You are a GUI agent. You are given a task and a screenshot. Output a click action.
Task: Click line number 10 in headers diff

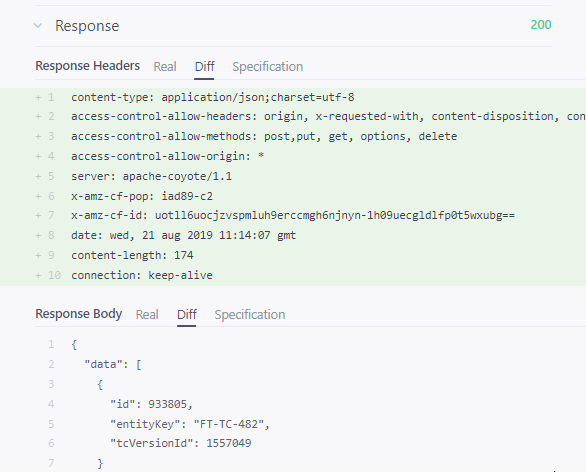[x=54, y=275]
